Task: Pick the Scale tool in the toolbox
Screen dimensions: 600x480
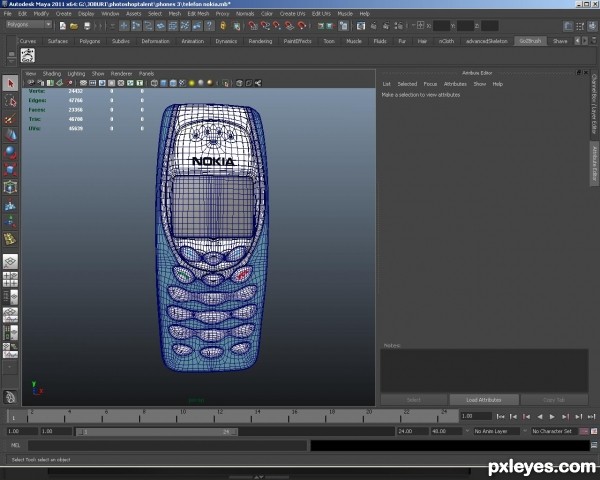Action: 10,170
